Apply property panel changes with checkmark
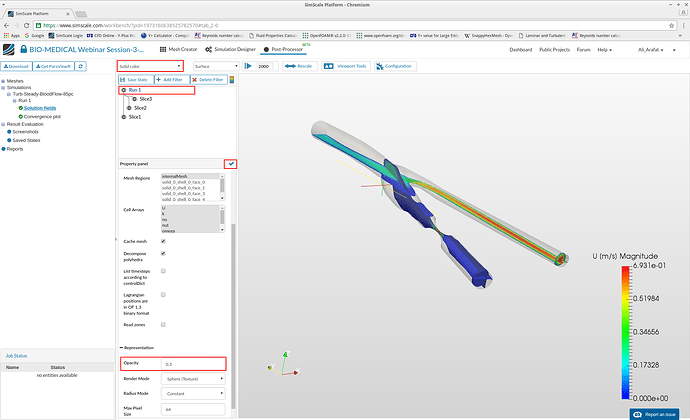Viewport: 690px width, 420px height. [x=231, y=164]
